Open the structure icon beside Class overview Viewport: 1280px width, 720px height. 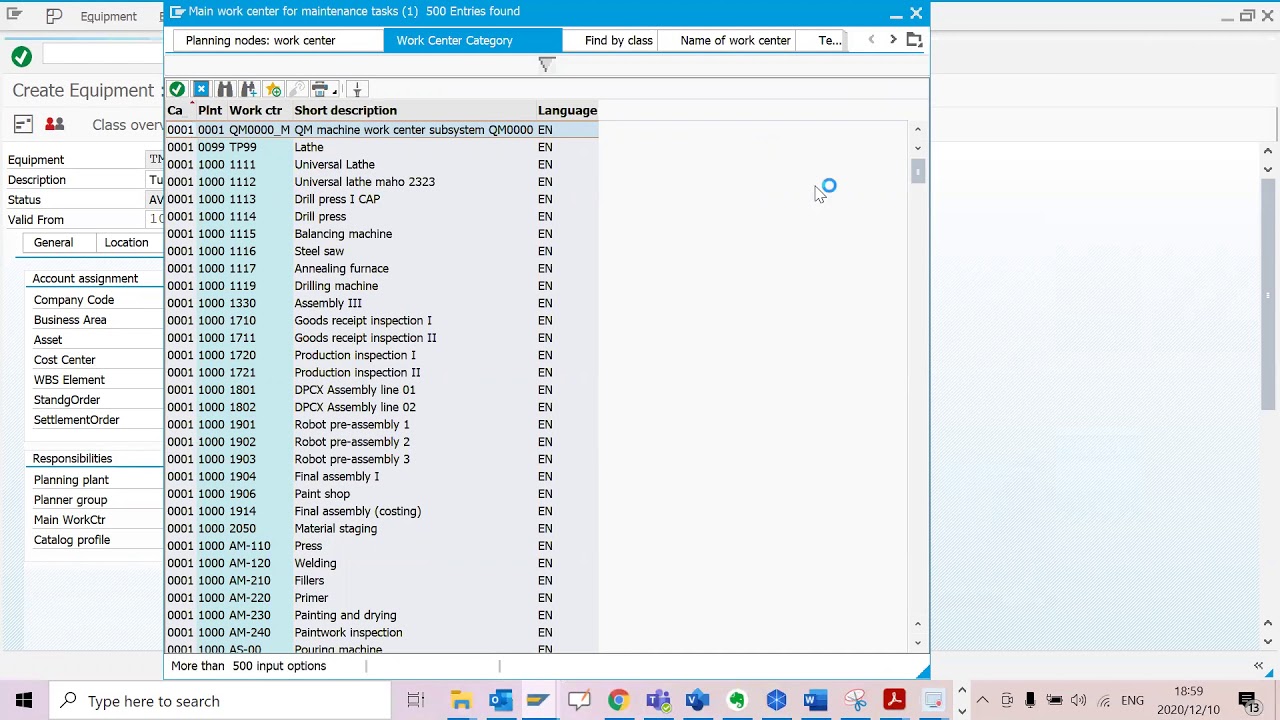(23, 124)
